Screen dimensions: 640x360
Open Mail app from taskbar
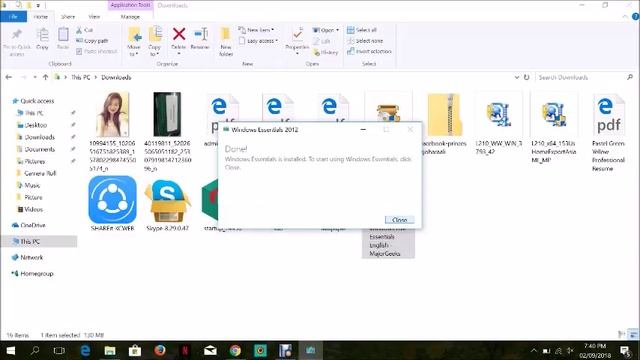(x=210, y=350)
